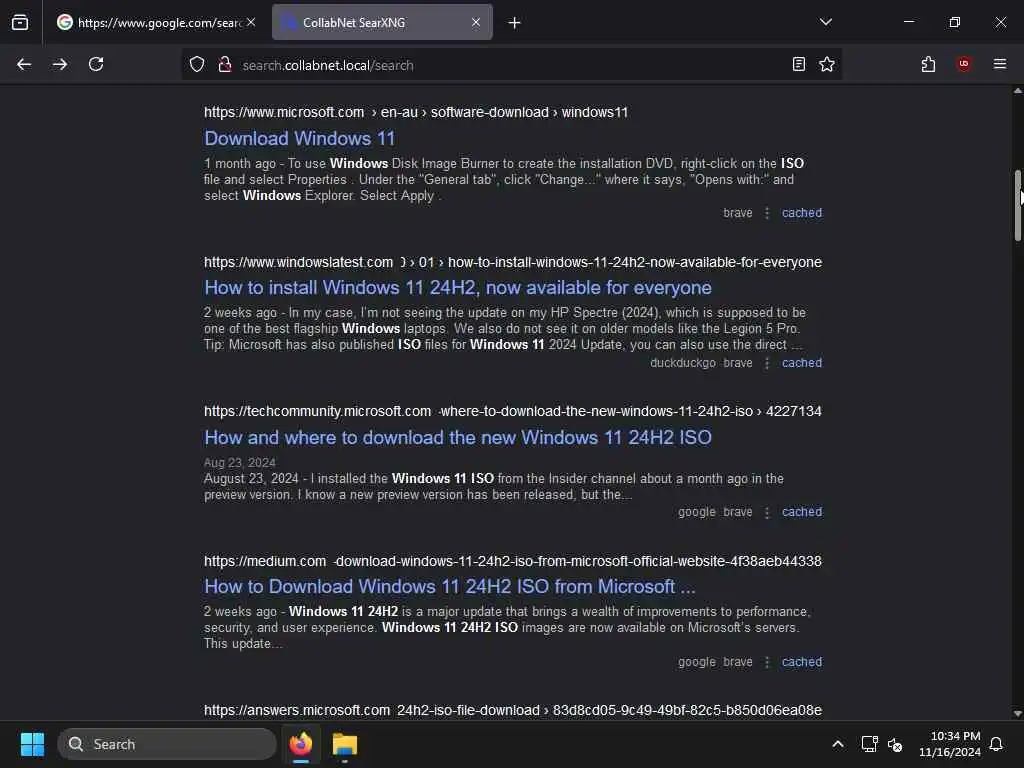Open tracking protection shield icon
Viewport: 1024px width, 768px height.
click(197, 65)
